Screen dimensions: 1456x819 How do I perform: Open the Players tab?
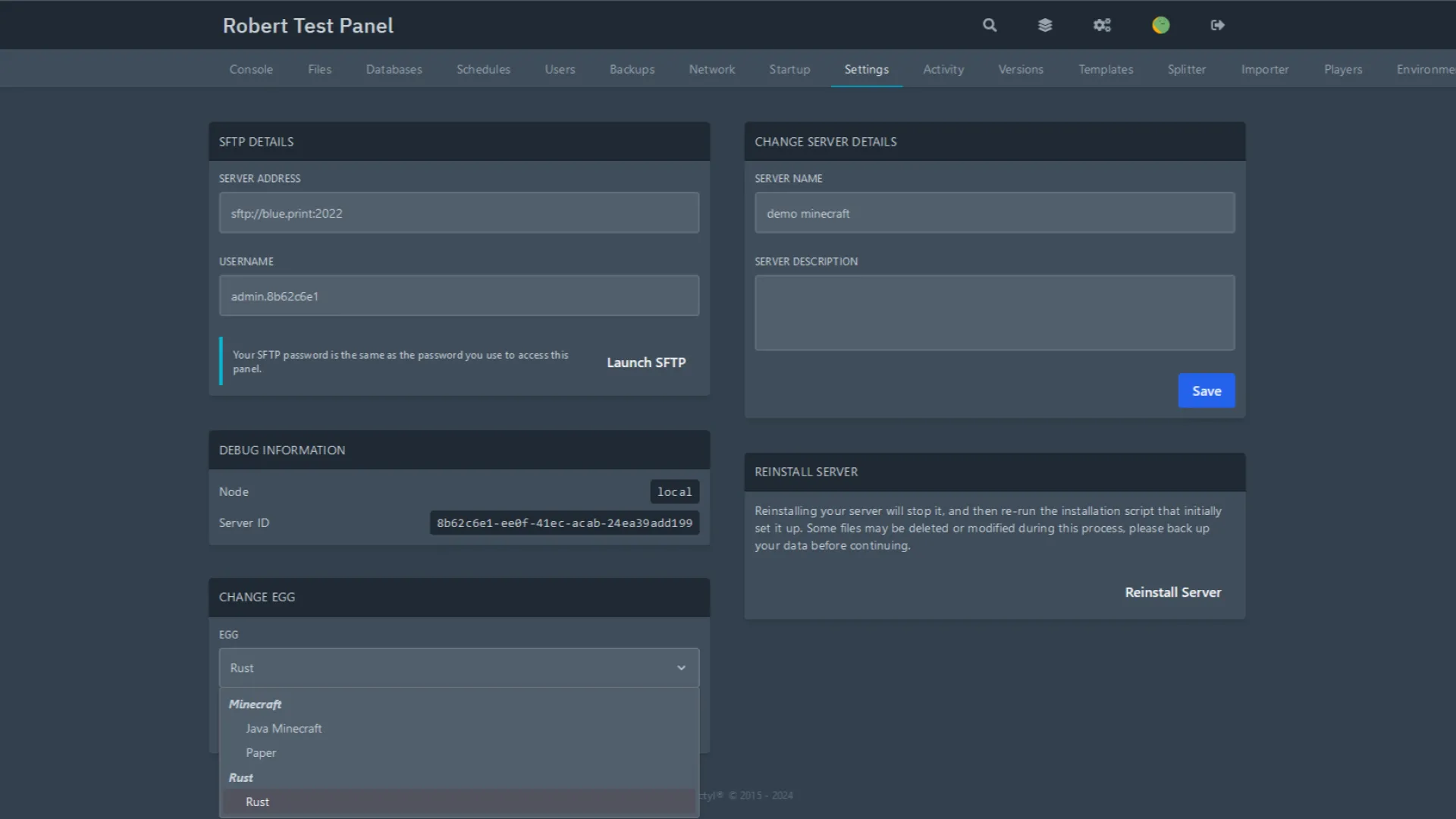coord(1343,69)
